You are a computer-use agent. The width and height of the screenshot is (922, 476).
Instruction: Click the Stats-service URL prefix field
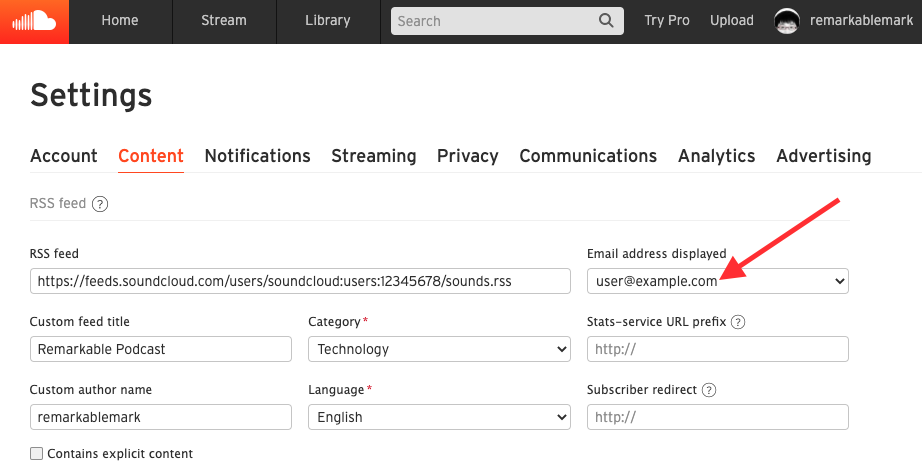[x=717, y=349]
